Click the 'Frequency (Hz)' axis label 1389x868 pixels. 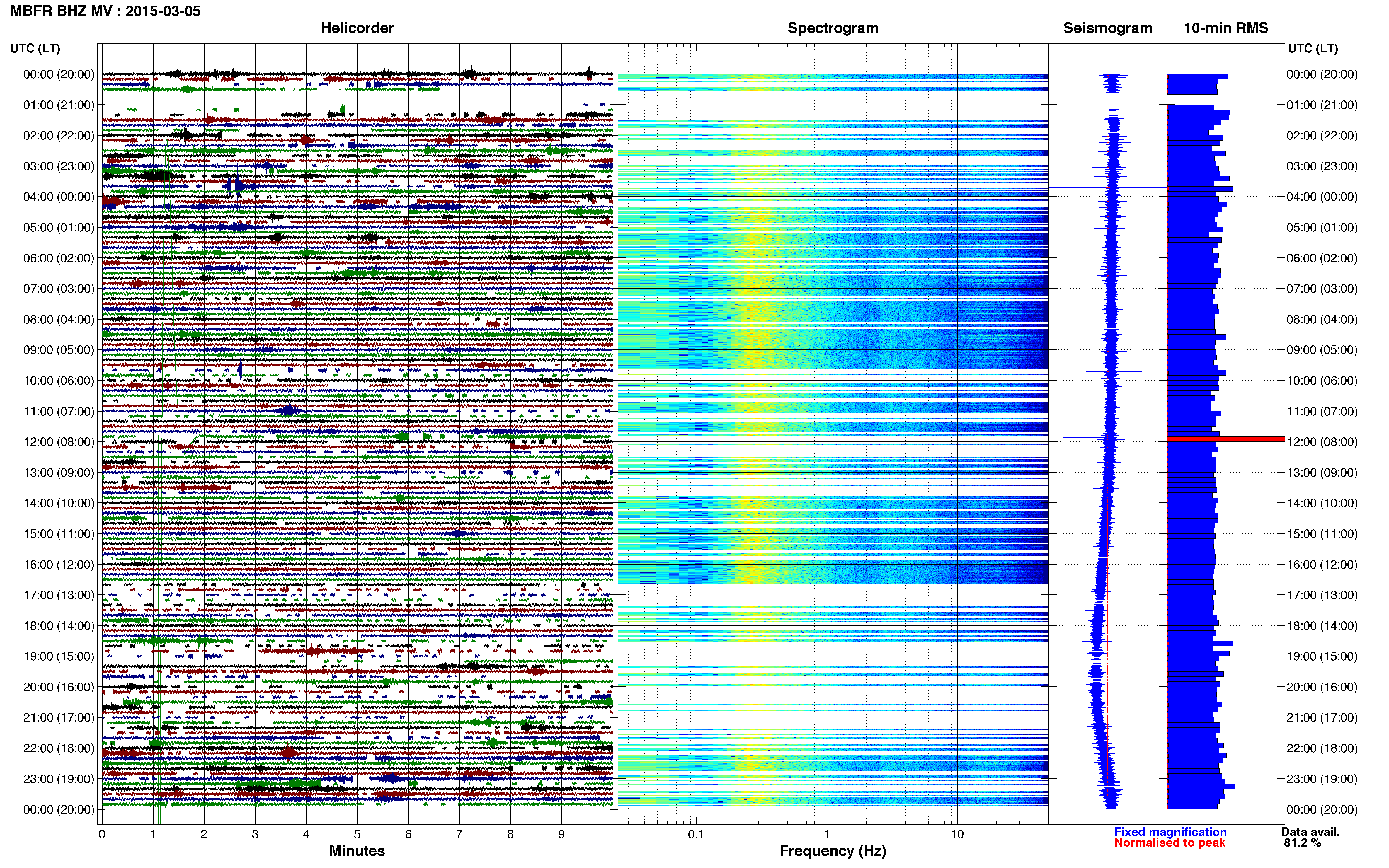click(833, 851)
